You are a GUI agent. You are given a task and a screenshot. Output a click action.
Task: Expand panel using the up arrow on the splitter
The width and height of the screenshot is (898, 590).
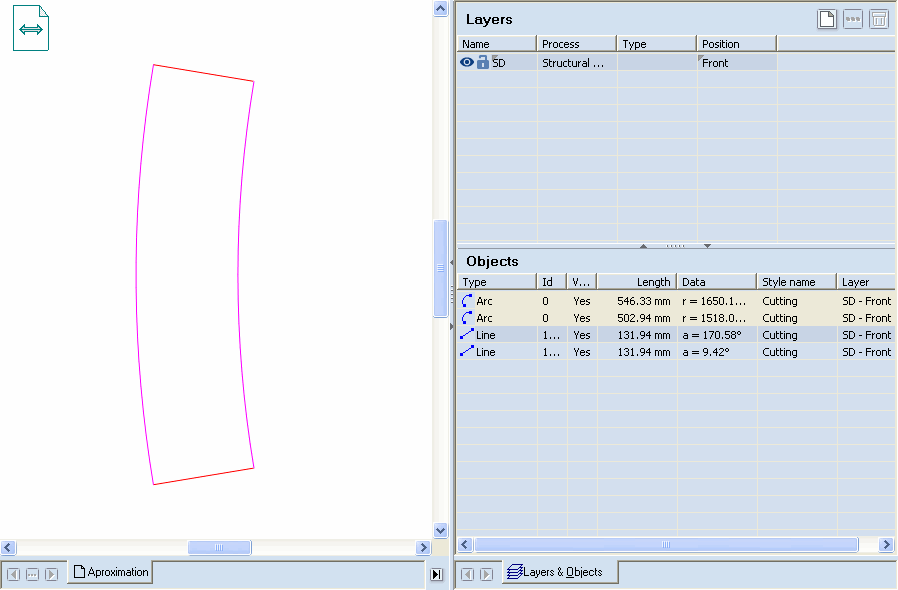point(643,245)
